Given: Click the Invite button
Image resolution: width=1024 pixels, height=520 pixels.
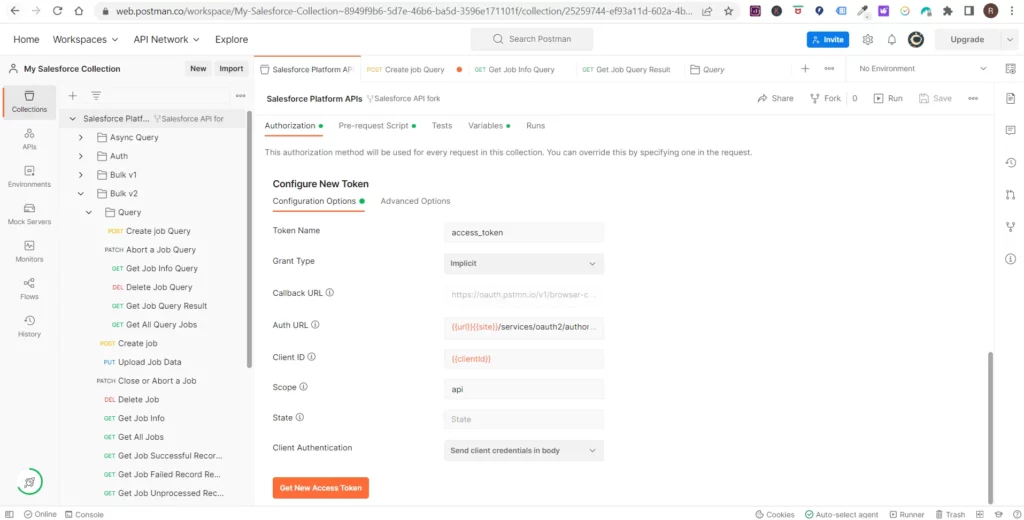Looking at the screenshot, I should pos(827,39).
